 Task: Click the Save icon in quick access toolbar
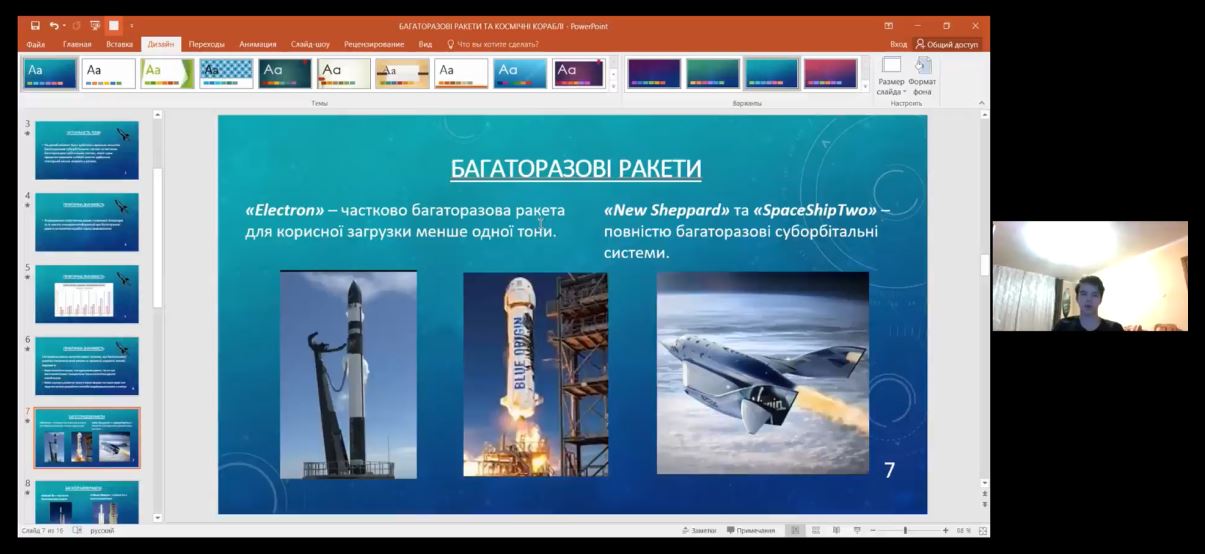click(x=35, y=26)
